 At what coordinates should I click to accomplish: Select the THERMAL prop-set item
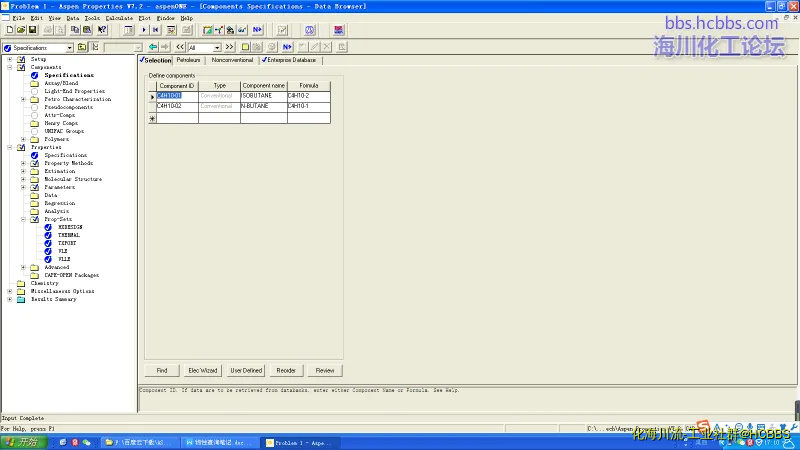(x=68, y=235)
